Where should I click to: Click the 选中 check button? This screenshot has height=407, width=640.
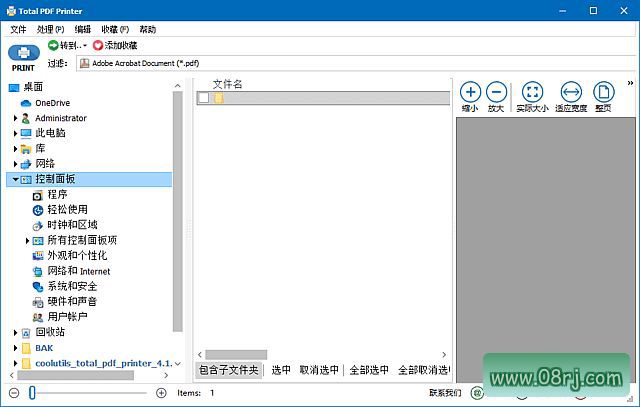pos(281,370)
